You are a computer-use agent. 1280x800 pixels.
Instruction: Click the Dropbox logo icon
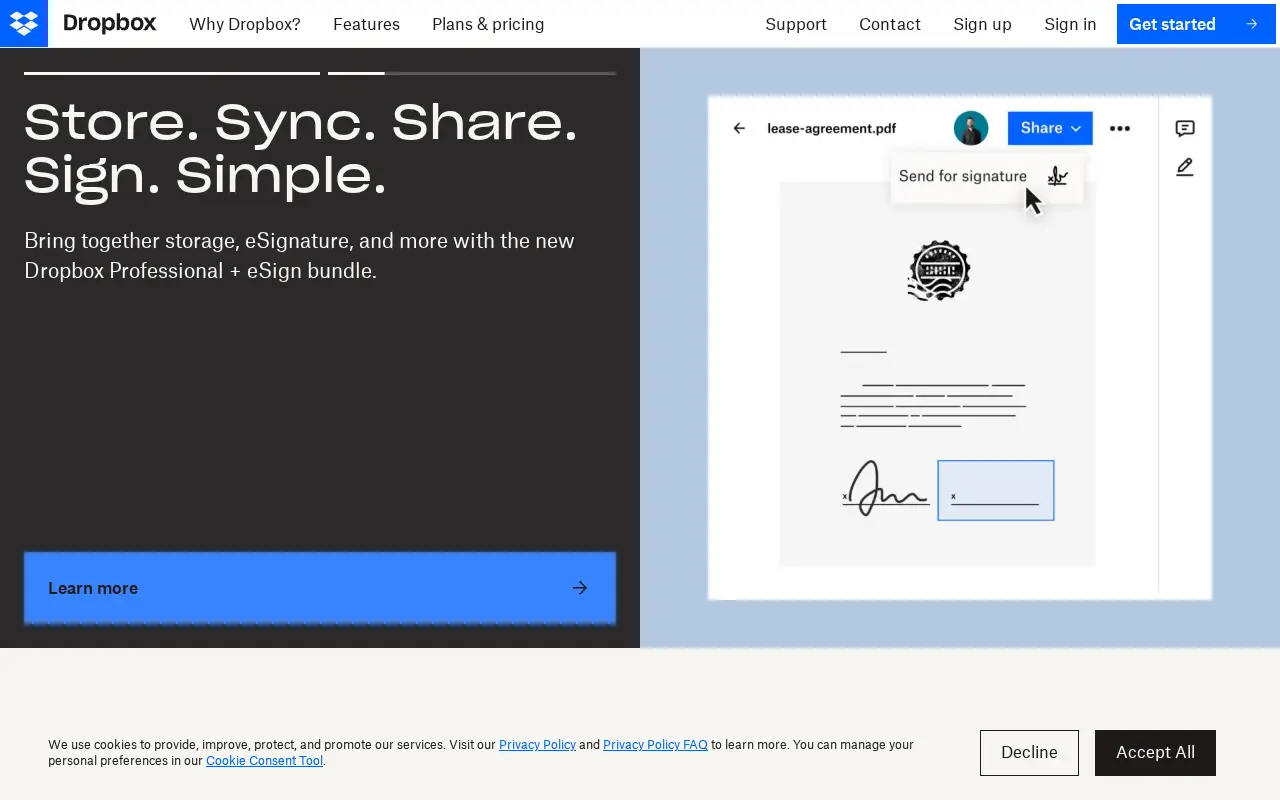tap(24, 23)
